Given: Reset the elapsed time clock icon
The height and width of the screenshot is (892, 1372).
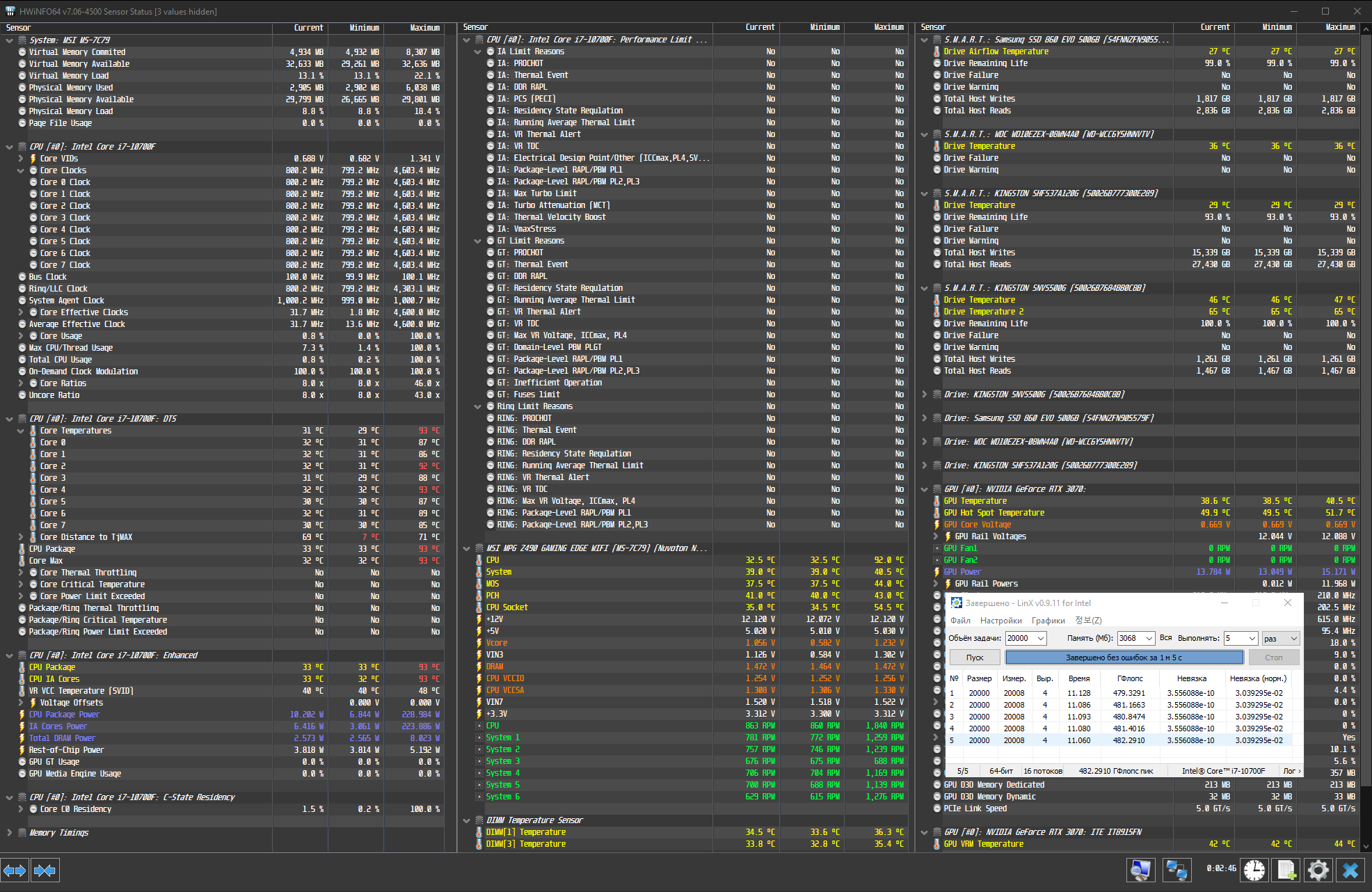Looking at the screenshot, I should pos(1254,870).
